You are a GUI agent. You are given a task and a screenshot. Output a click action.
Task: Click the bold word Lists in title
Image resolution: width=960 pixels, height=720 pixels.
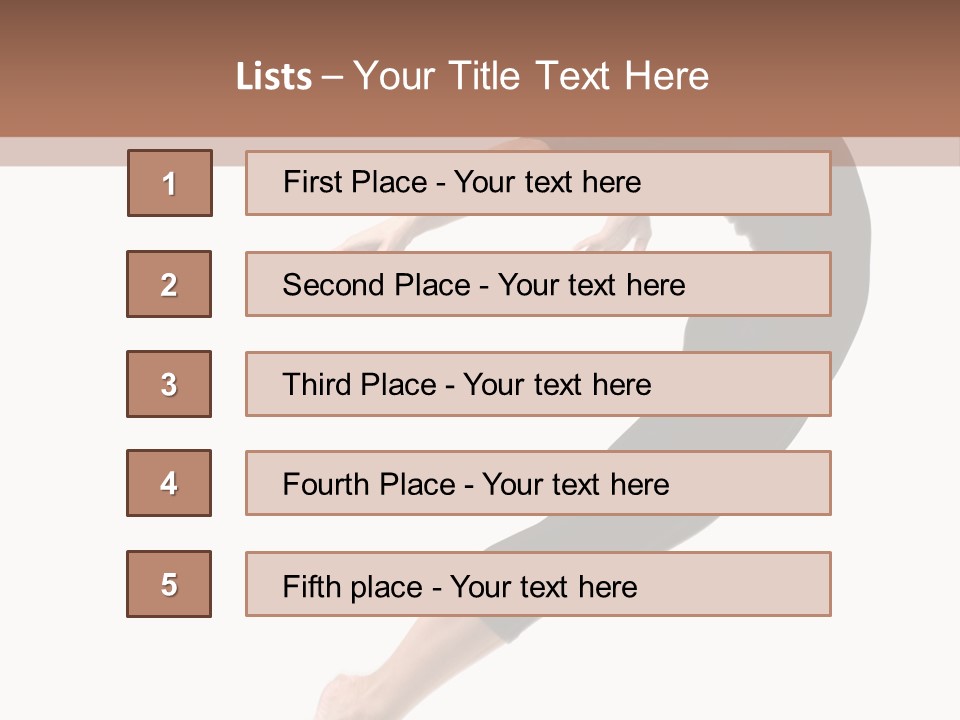[274, 77]
